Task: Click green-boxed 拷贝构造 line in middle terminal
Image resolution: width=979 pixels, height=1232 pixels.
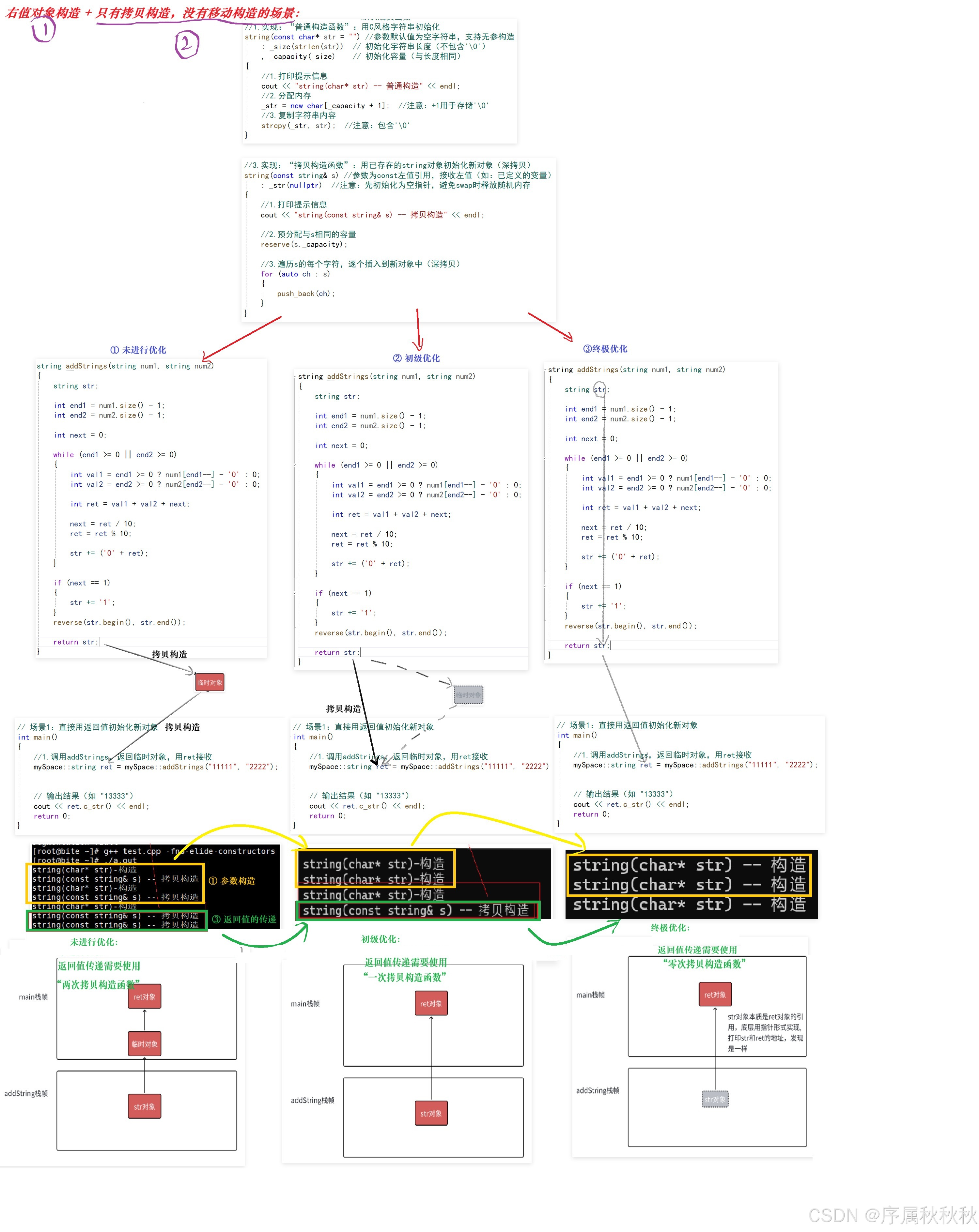Action: point(416,910)
